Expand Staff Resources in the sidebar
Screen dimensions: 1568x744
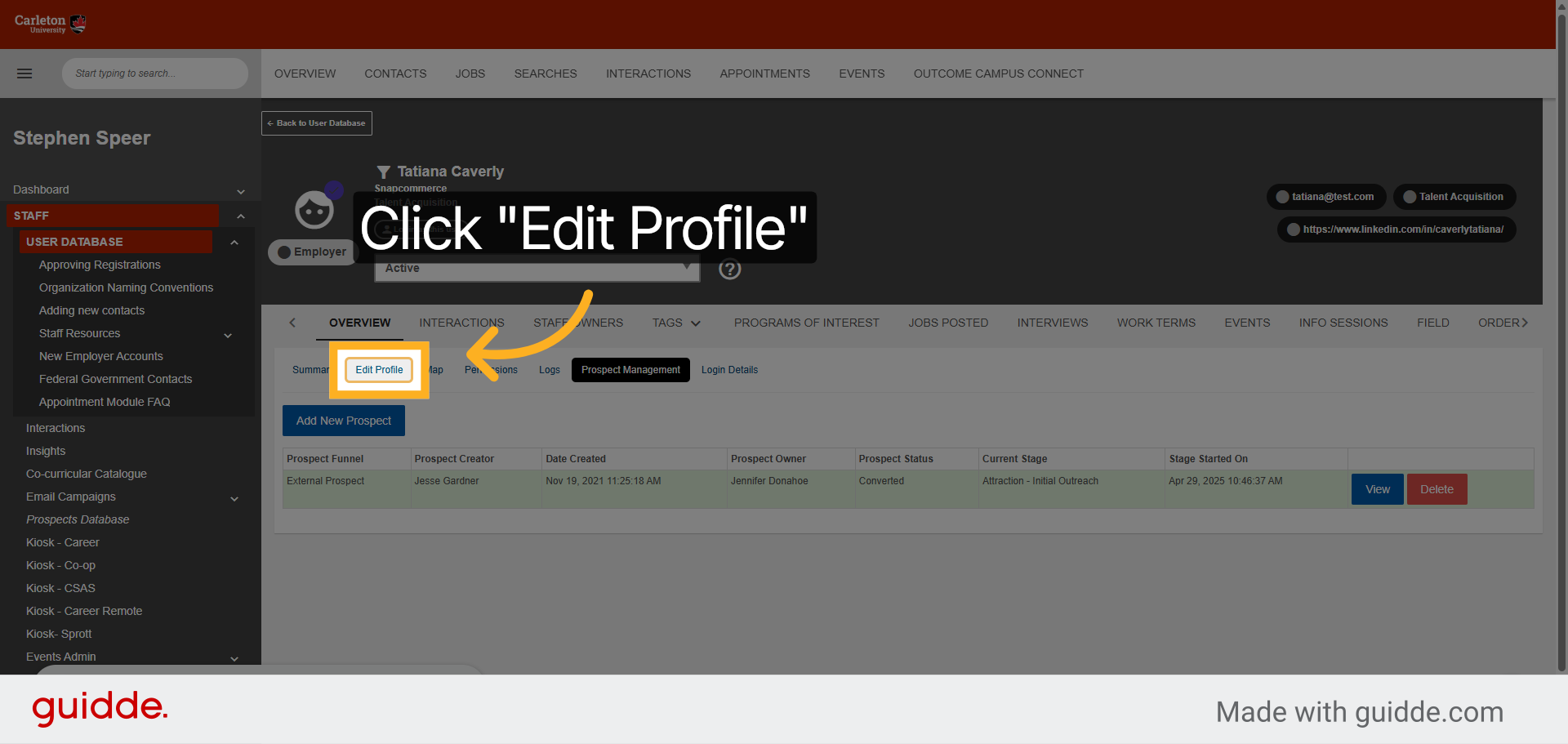point(227,335)
